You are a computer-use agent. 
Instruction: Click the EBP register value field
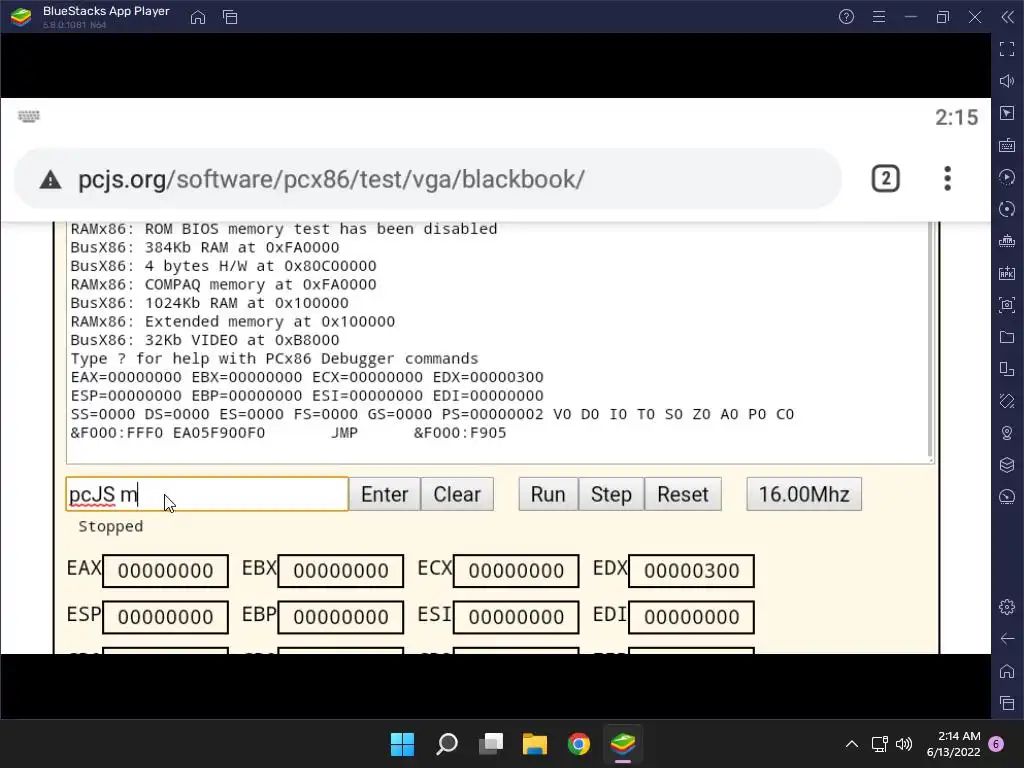[341, 617]
